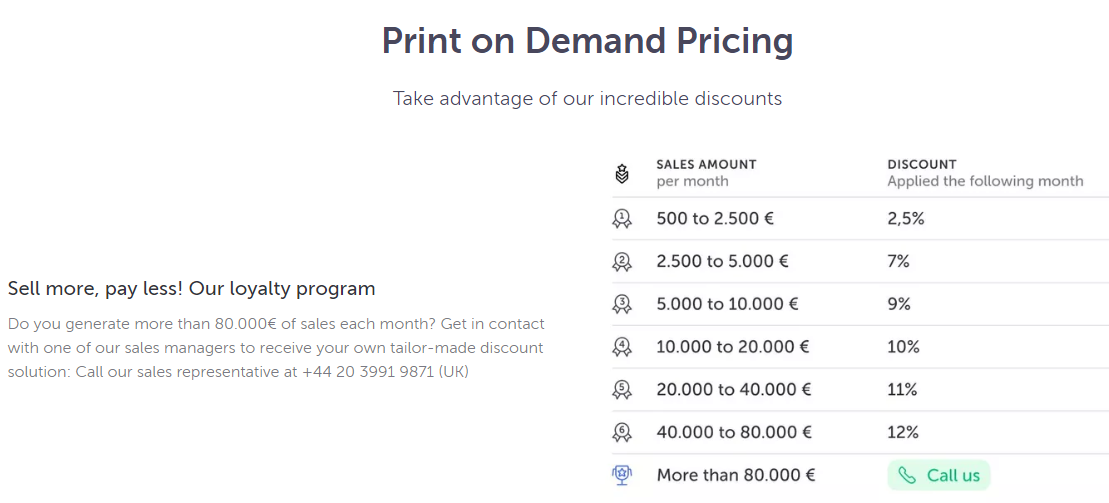Screen dimensions: 1109x503
Task: Select the 2.500 to 5.000 € tier
Action: point(860,262)
